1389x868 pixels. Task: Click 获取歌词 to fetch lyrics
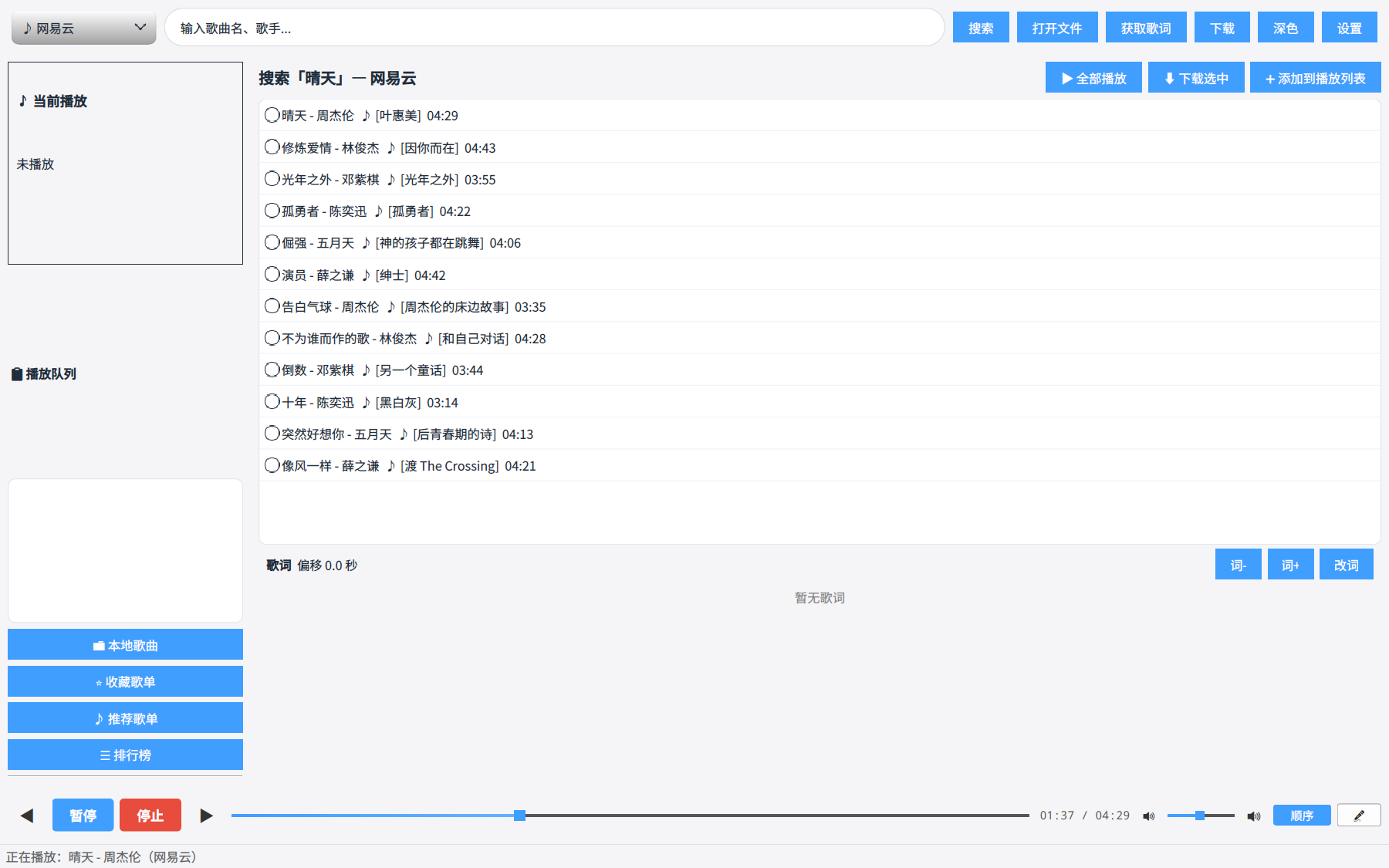1146,28
